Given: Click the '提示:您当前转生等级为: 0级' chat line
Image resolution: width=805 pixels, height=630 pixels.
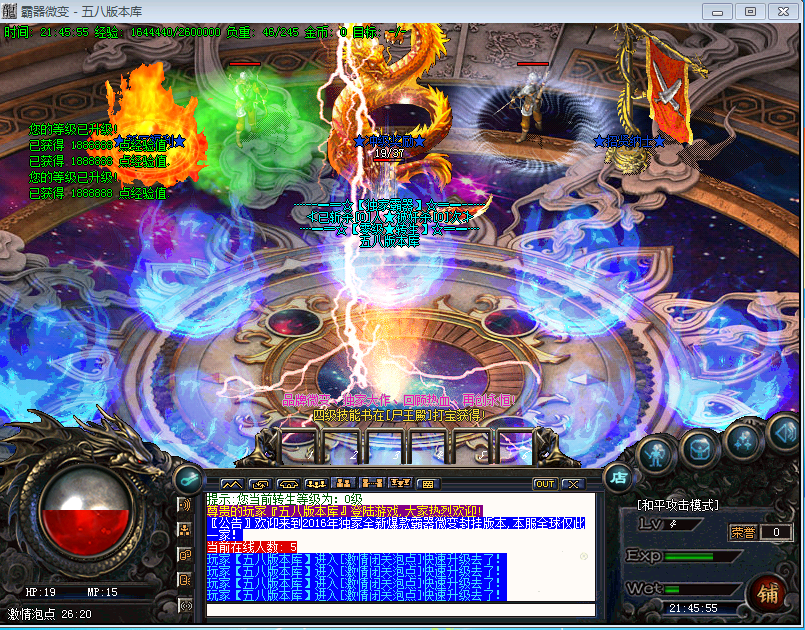Looking at the screenshot, I should tap(284, 499).
